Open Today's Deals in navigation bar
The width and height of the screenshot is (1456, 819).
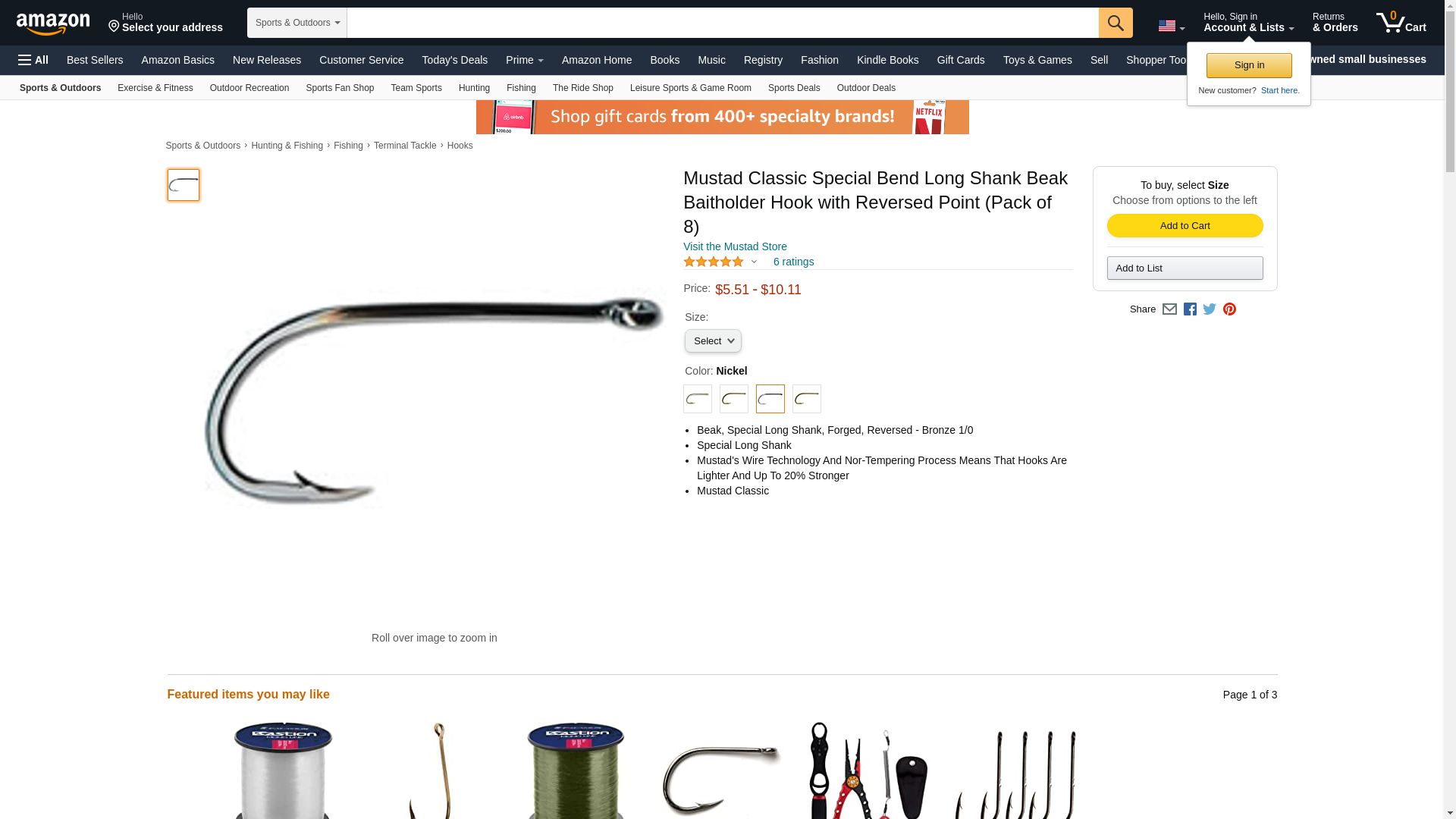tap(454, 60)
